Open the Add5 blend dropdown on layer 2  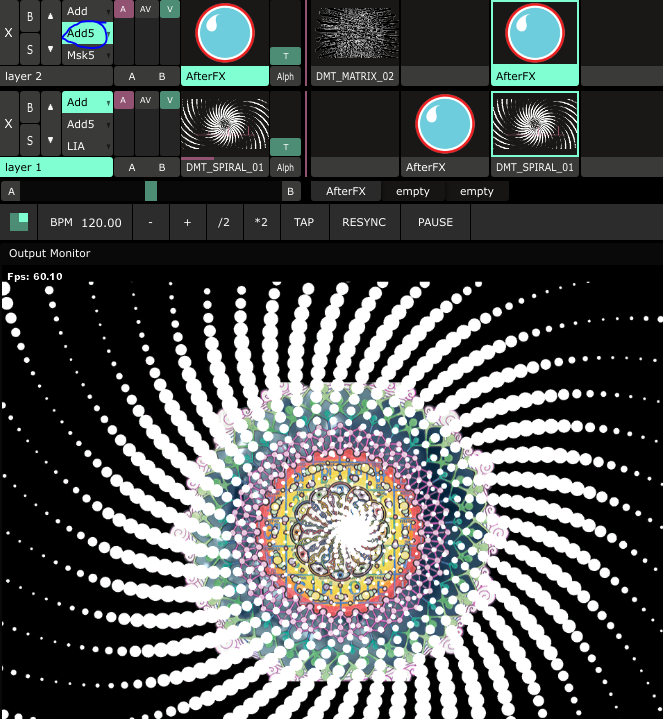[x=87, y=33]
